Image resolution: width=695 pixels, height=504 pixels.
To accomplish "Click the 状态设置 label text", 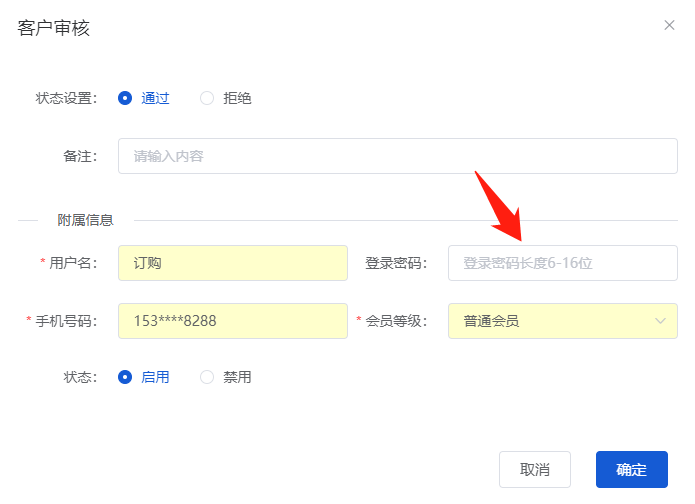I will 66,98.
